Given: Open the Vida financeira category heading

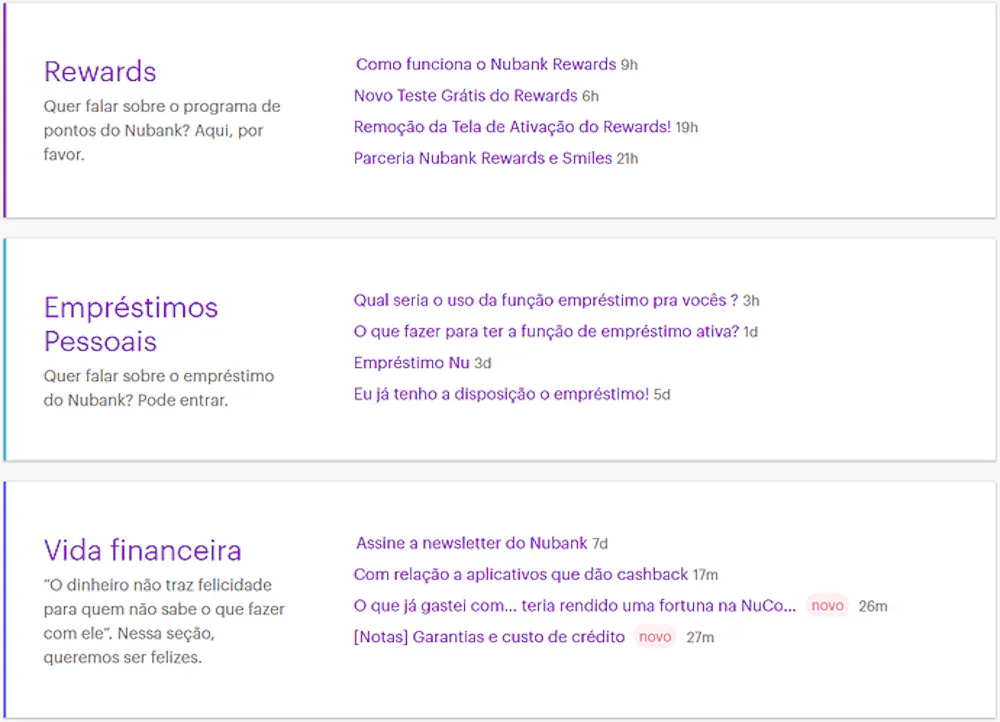Looking at the screenshot, I should pos(143,550).
